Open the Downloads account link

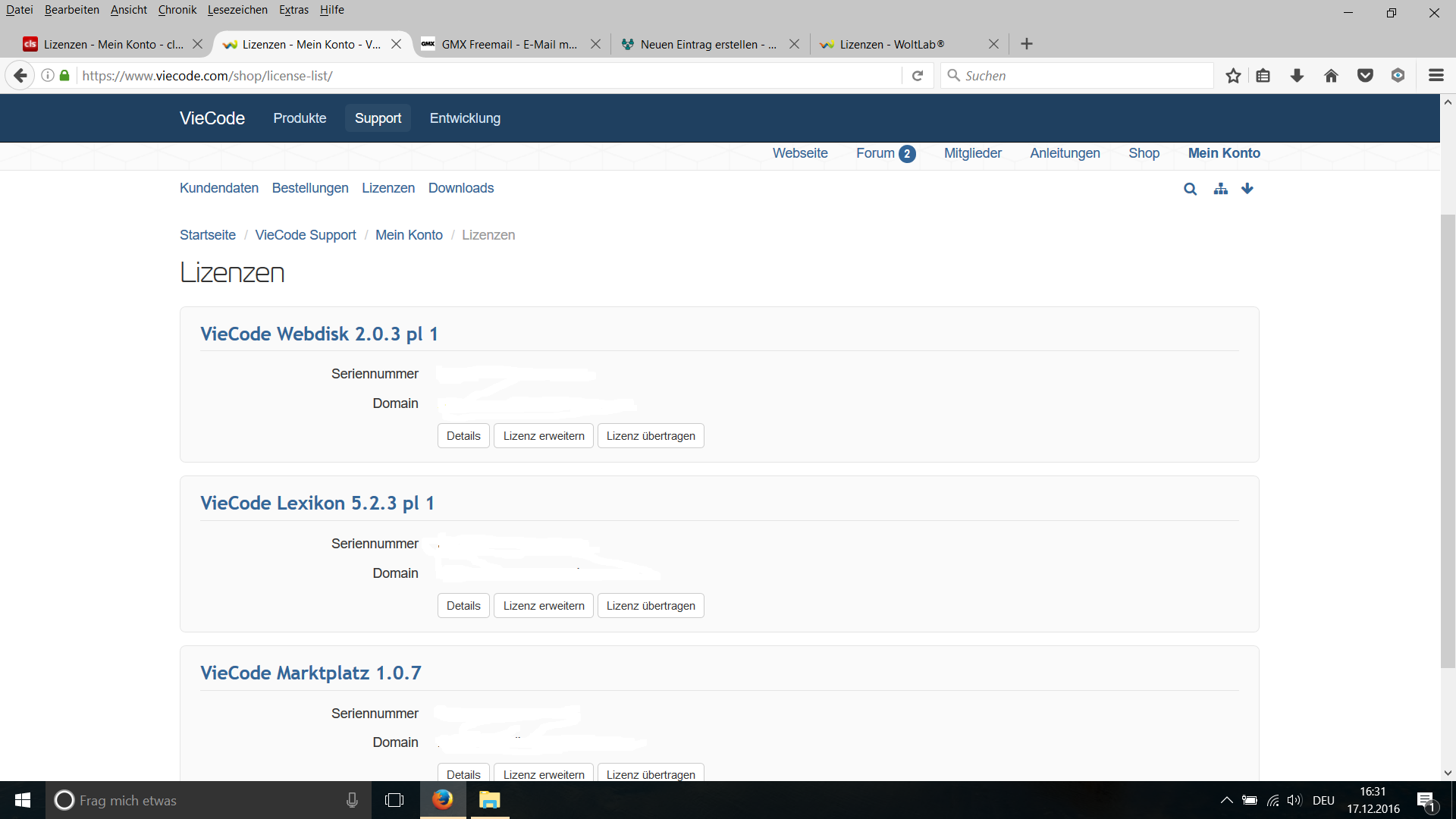coord(460,188)
